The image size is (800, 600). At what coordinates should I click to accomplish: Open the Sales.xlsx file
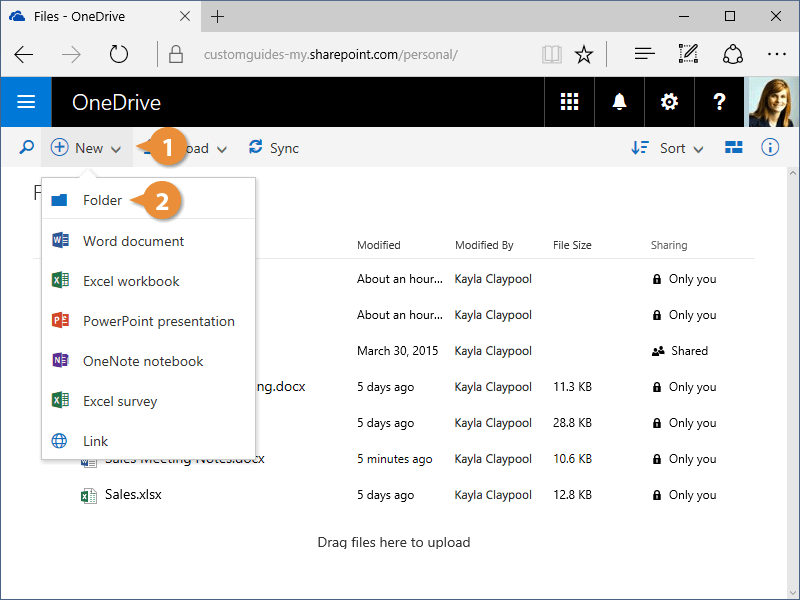pyautogui.click(x=133, y=495)
